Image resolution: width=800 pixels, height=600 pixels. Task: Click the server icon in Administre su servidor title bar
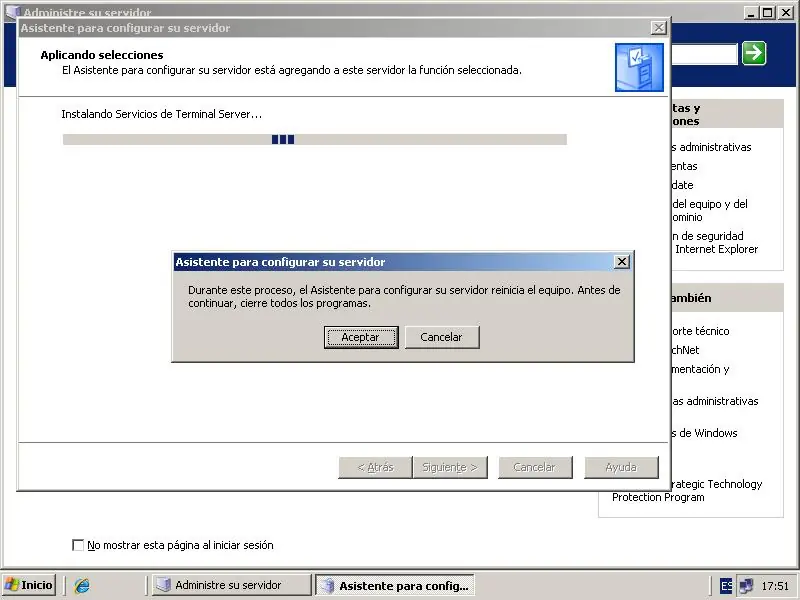12,12
